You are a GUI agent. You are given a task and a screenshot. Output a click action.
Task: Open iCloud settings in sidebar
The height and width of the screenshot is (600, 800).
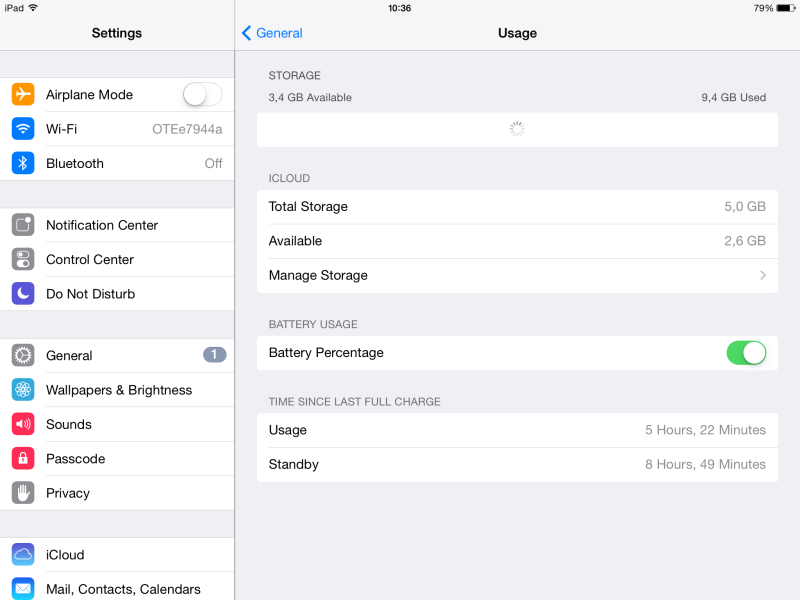tap(117, 555)
